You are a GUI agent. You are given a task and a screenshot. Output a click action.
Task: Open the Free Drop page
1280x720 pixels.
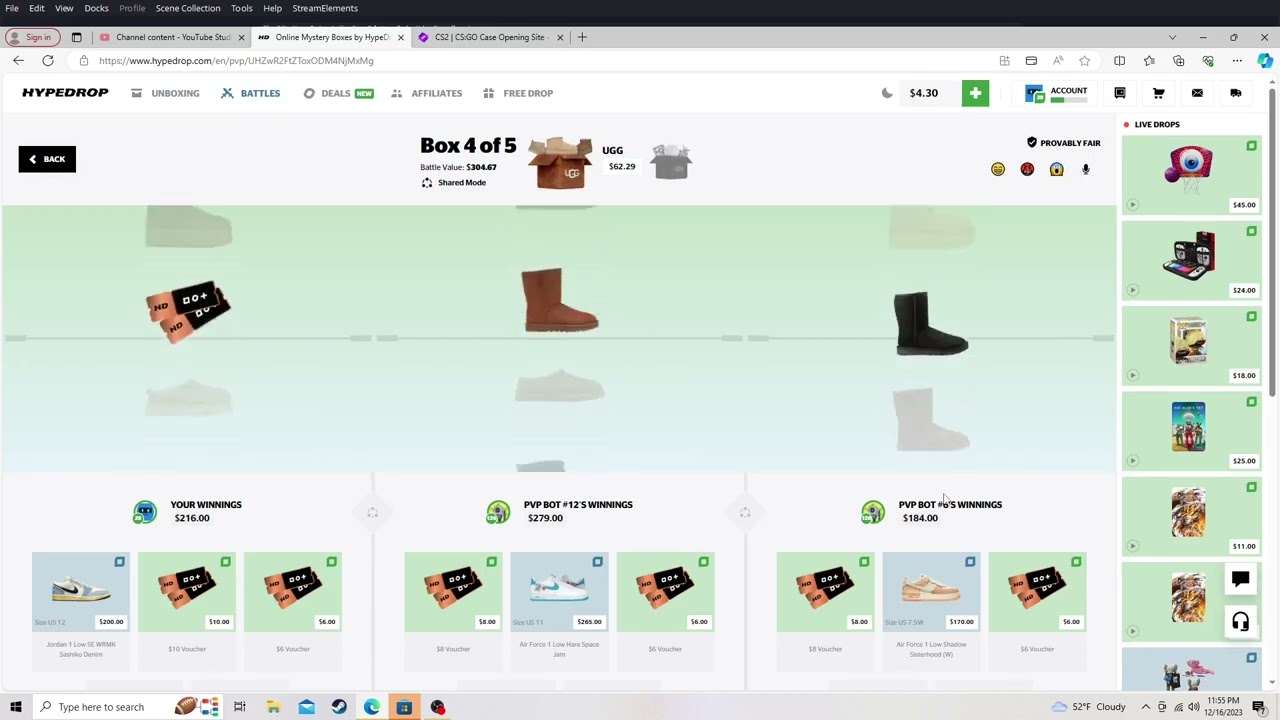pyautogui.click(x=518, y=93)
